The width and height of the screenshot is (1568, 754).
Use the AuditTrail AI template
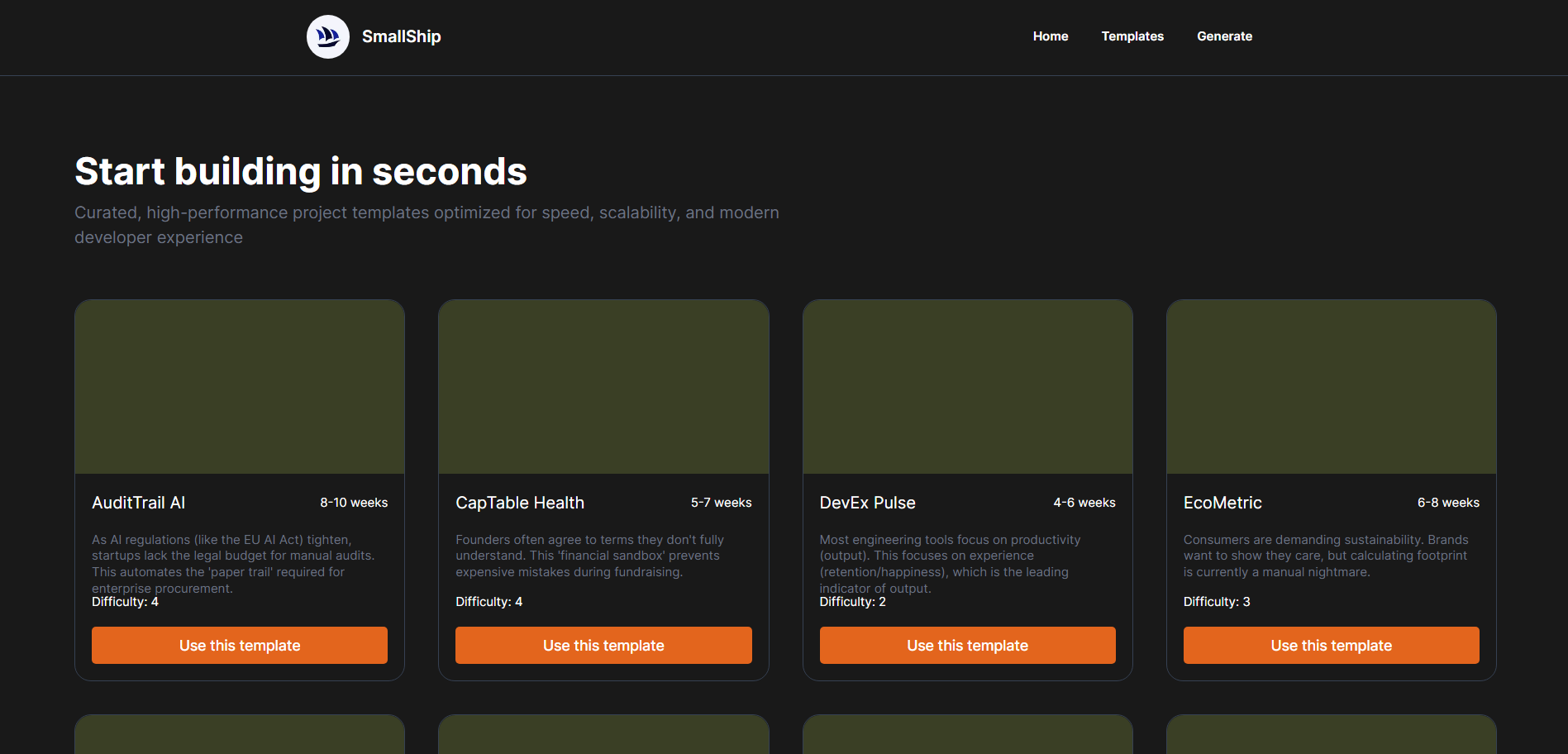click(239, 645)
